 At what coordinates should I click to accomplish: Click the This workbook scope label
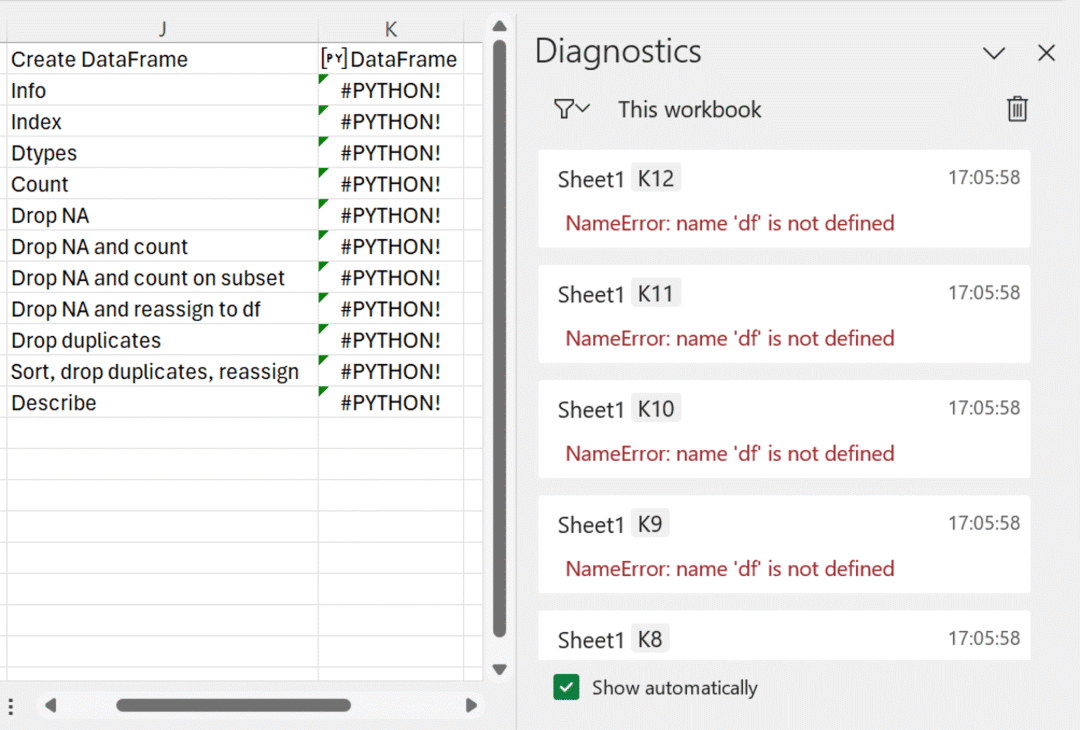point(689,110)
